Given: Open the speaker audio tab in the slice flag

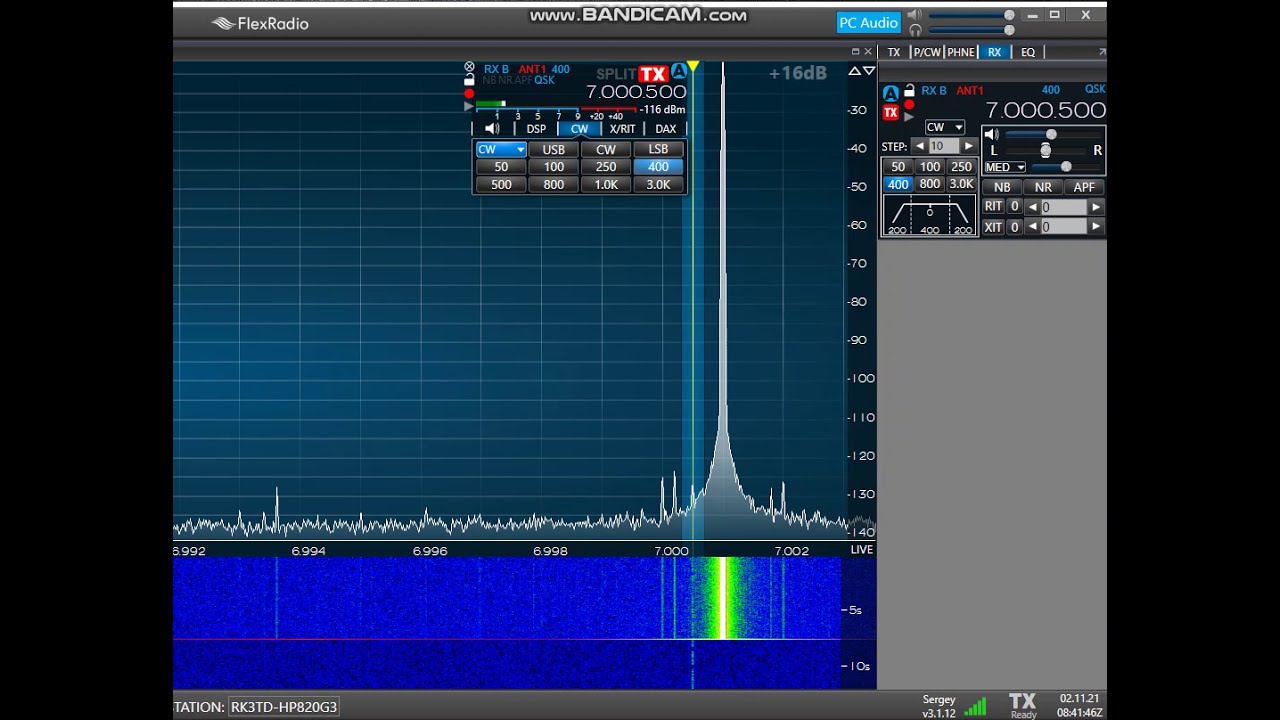Looking at the screenshot, I should click(x=492, y=129).
